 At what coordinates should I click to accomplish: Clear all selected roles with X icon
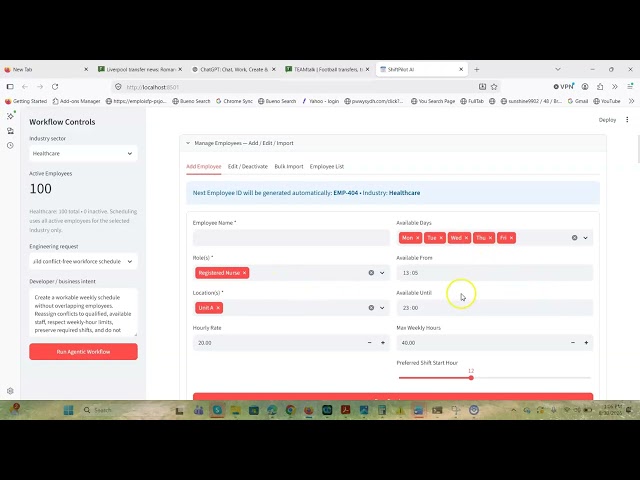point(371,273)
